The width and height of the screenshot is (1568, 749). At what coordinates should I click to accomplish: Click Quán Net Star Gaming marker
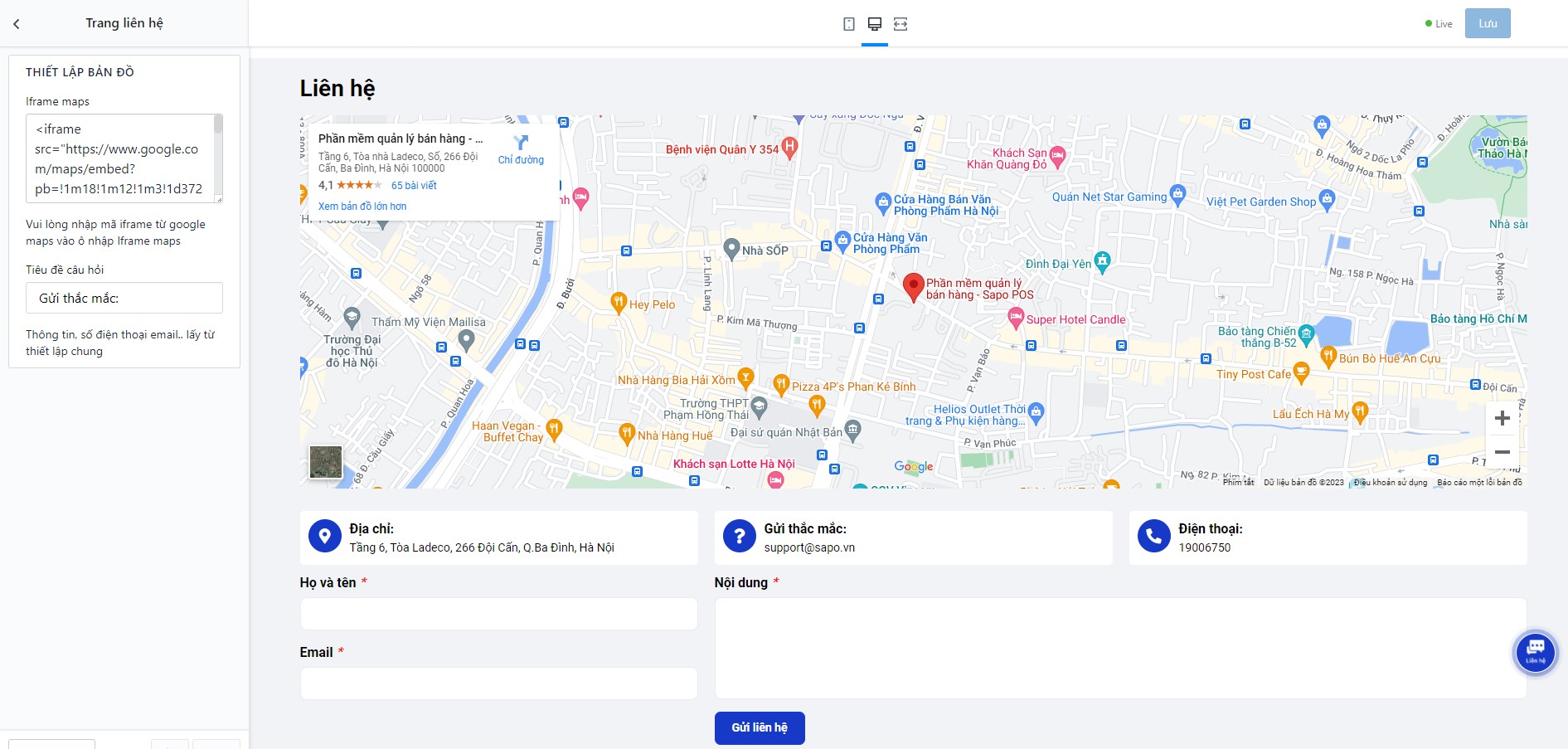pyautogui.click(x=1177, y=196)
